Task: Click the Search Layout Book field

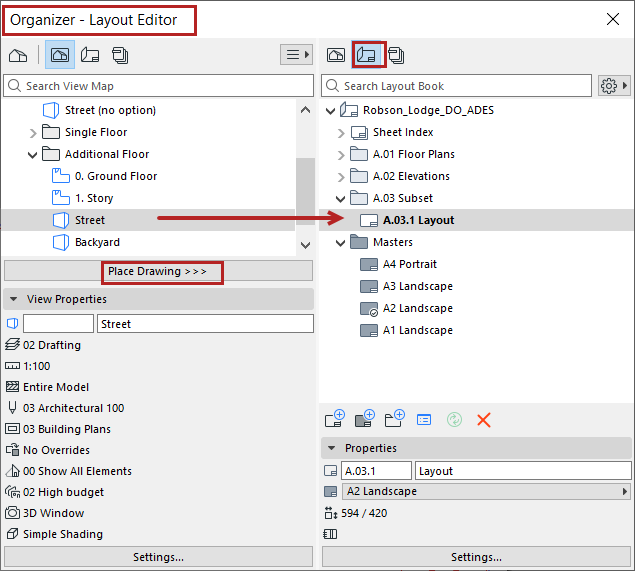Action: click(456, 86)
